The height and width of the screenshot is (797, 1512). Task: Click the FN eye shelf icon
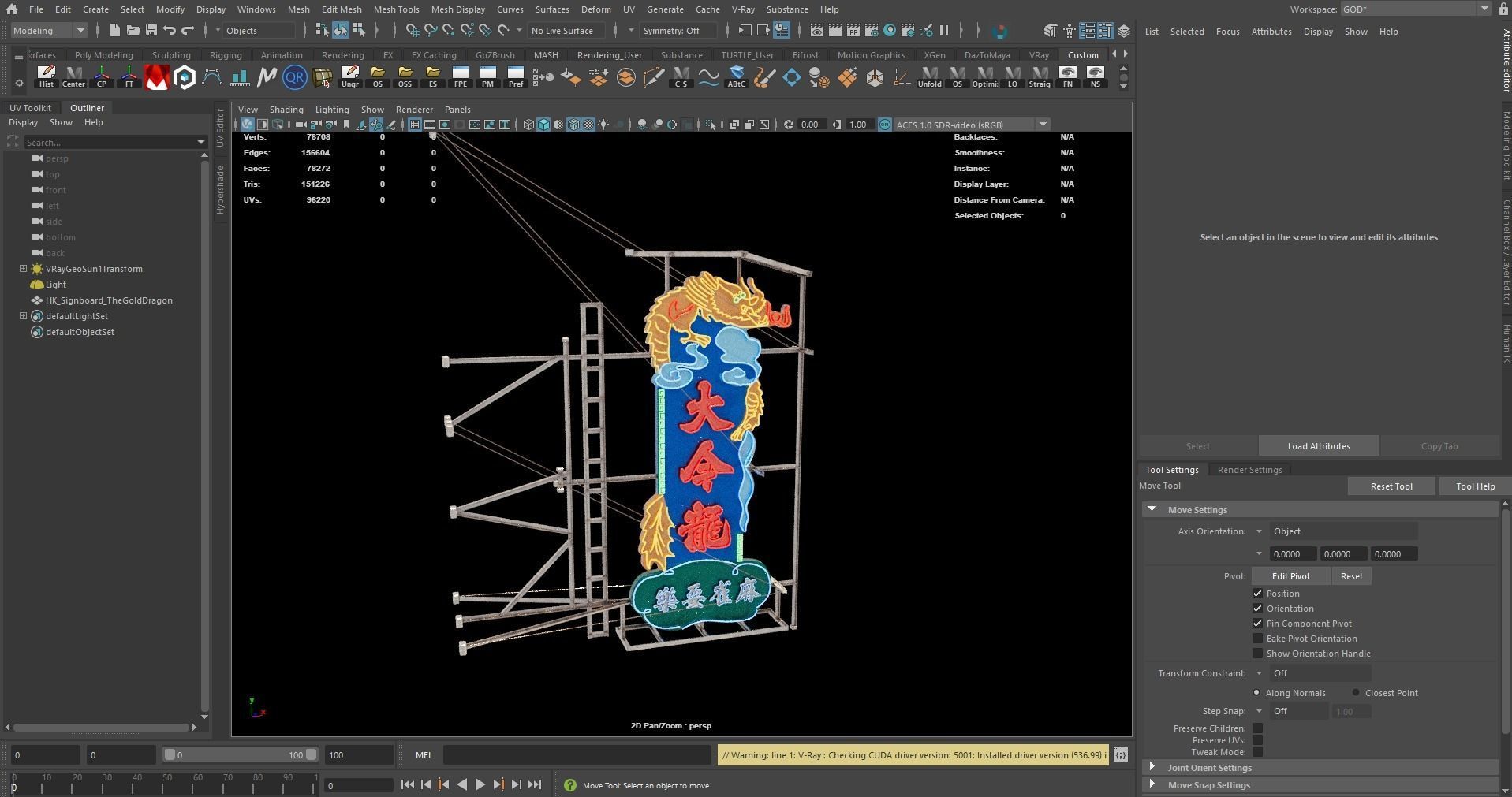(1067, 76)
